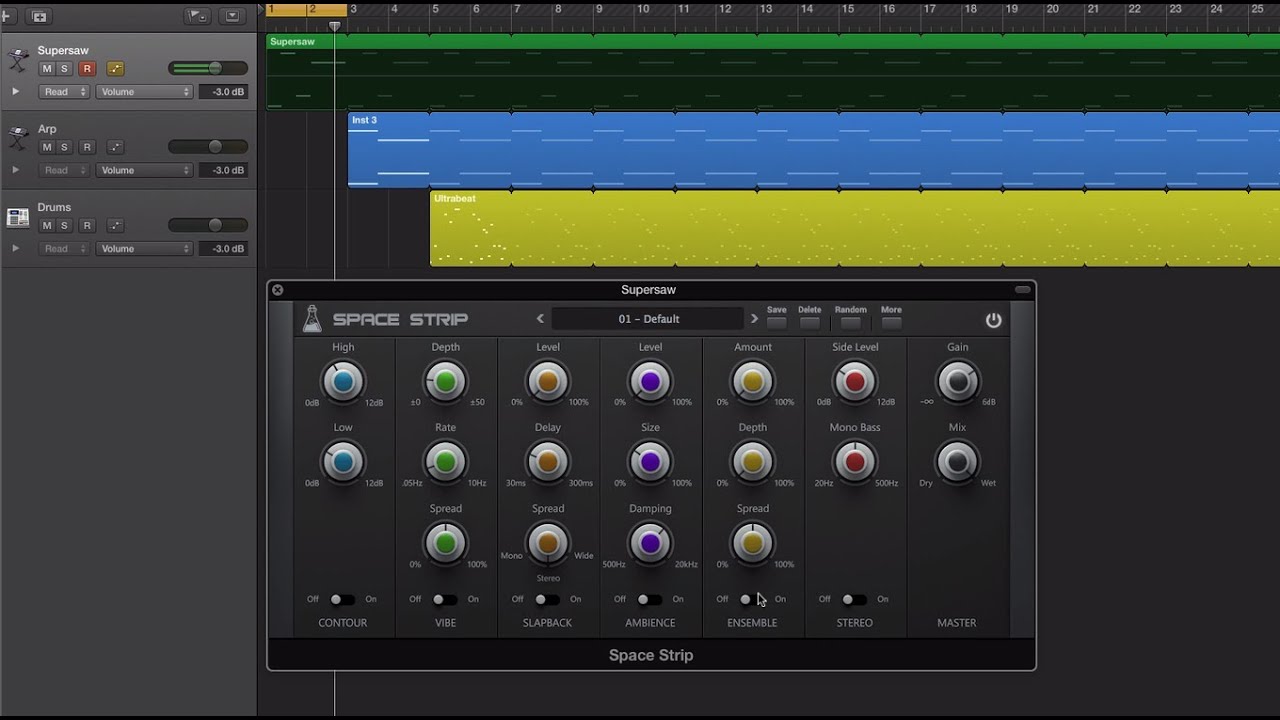Click the Ambience Size knob
The height and width of the screenshot is (720, 1280).
(x=650, y=462)
